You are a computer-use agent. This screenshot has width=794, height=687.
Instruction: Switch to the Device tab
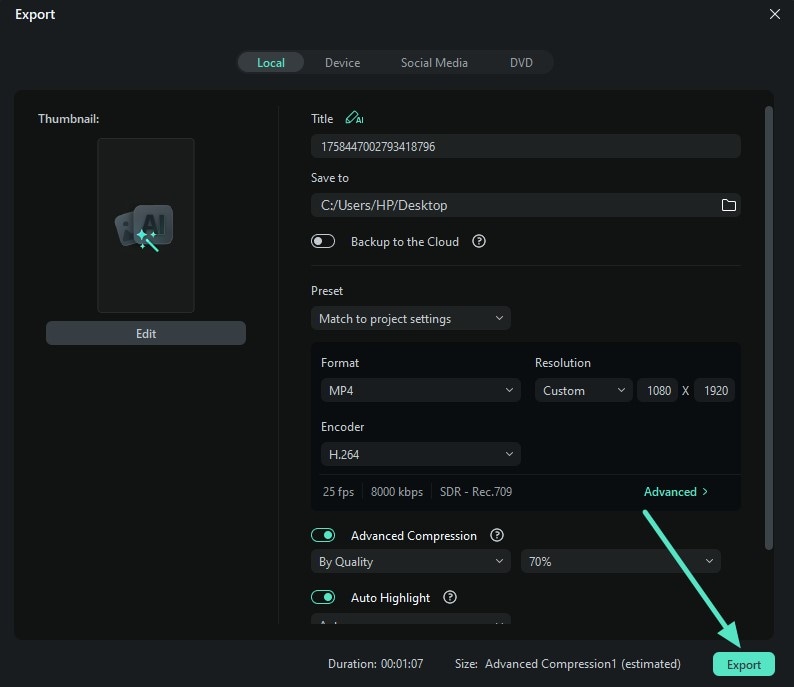pyautogui.click(x=342, y=63)
